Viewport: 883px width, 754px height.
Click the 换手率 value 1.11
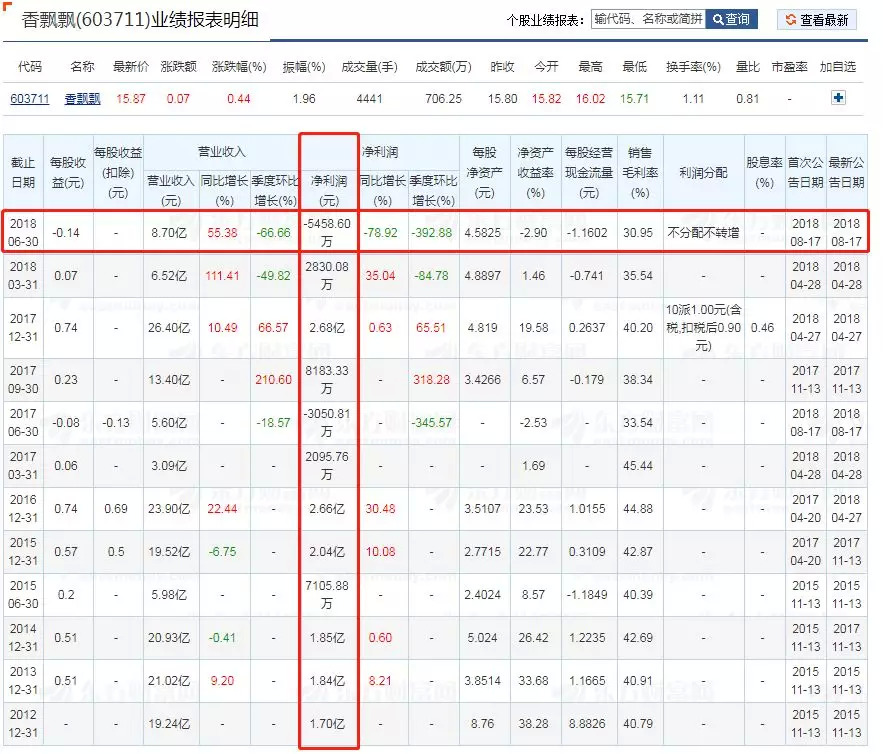693,99
